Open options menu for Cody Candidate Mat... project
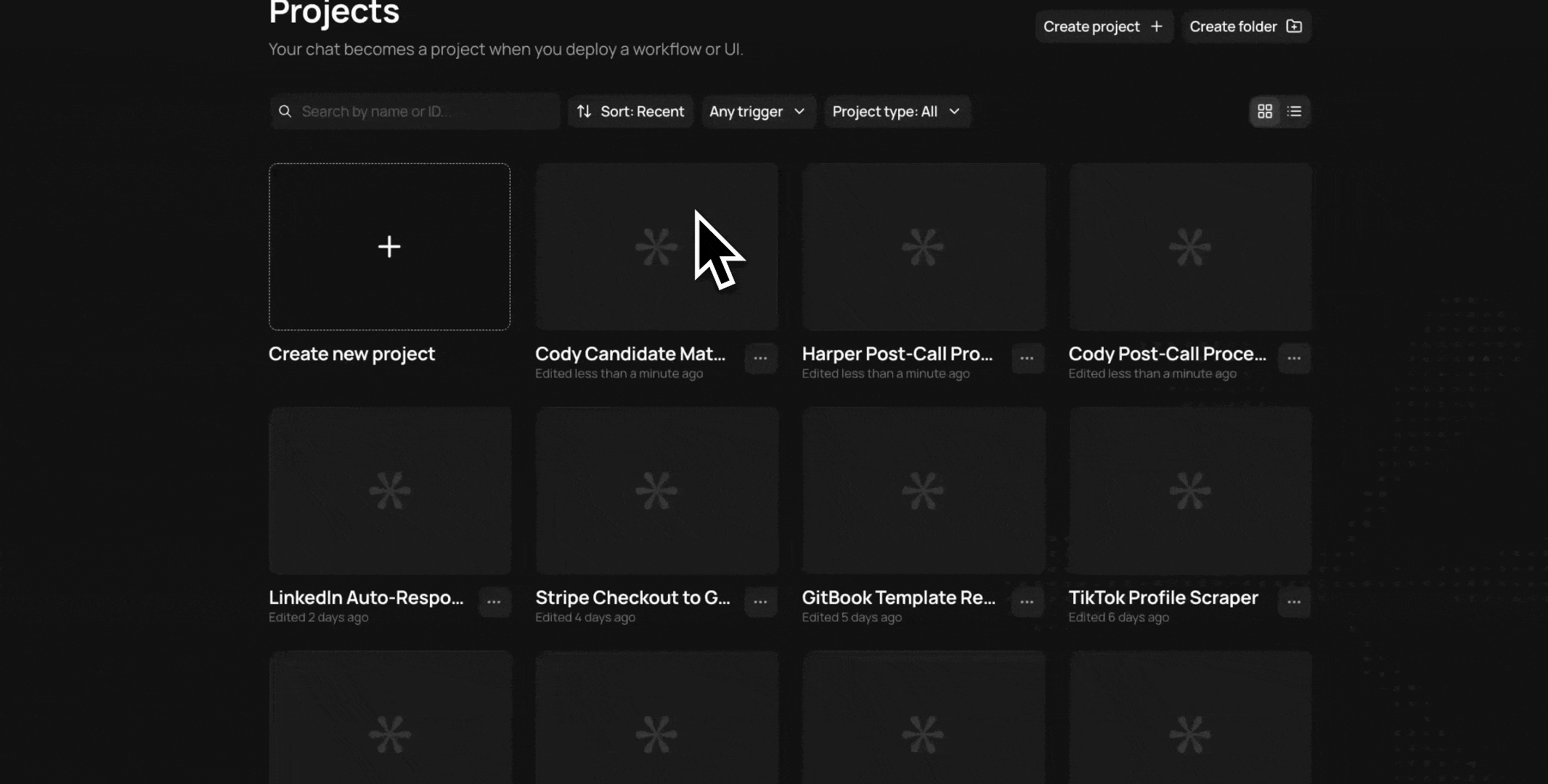The height and width of the screenshot is (784, 1548). click(x=760, y=358)
